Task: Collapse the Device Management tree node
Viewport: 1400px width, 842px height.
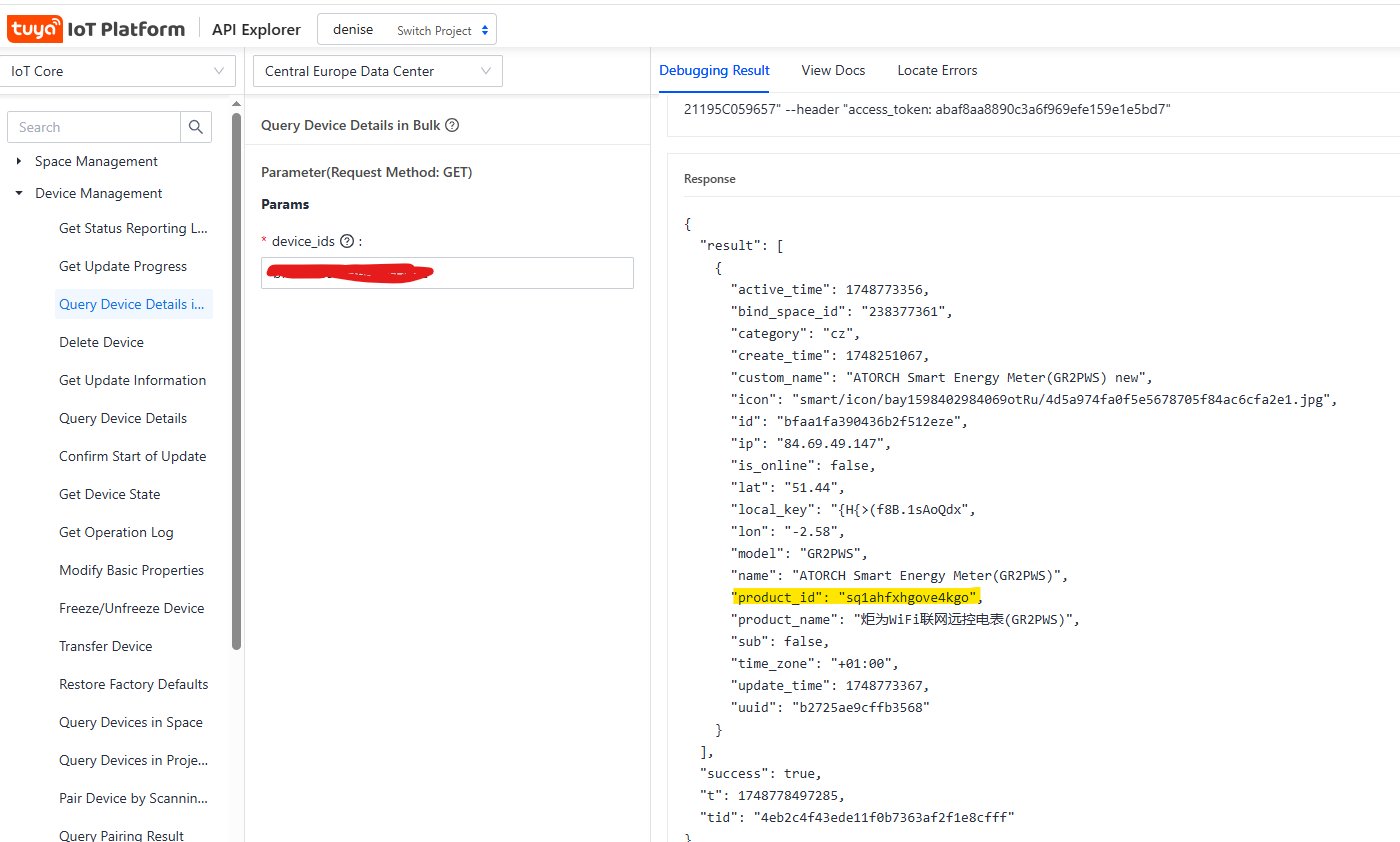Action: click(x=19, y=193)
